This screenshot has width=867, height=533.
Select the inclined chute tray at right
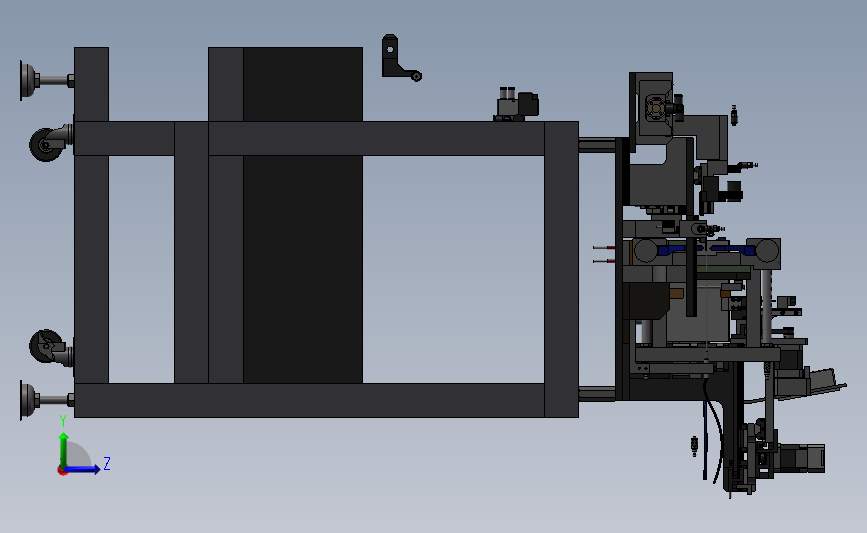click(x=811, y=384)
